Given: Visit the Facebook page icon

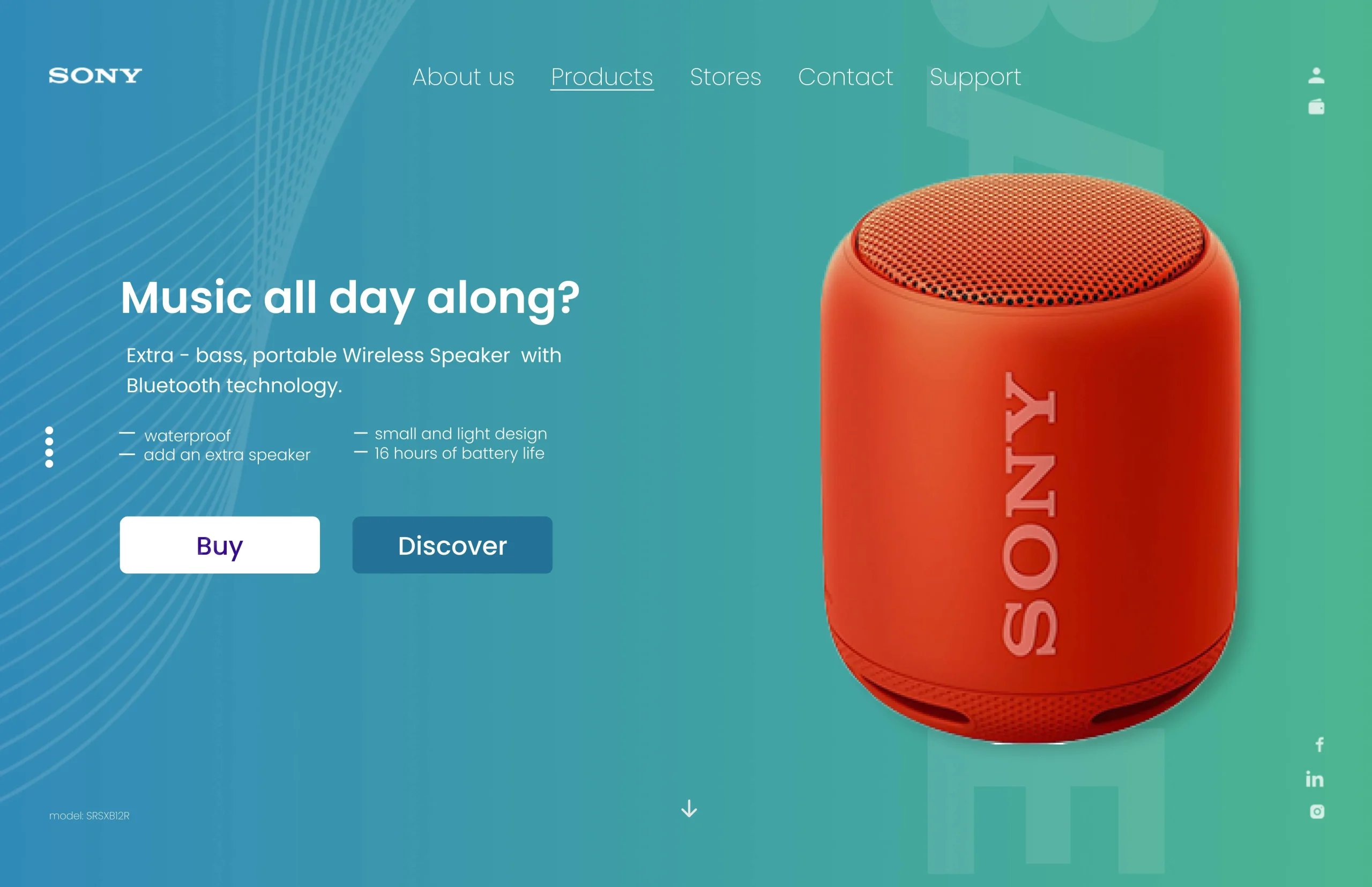Looking at the screenshot, I should [1319, 745].
